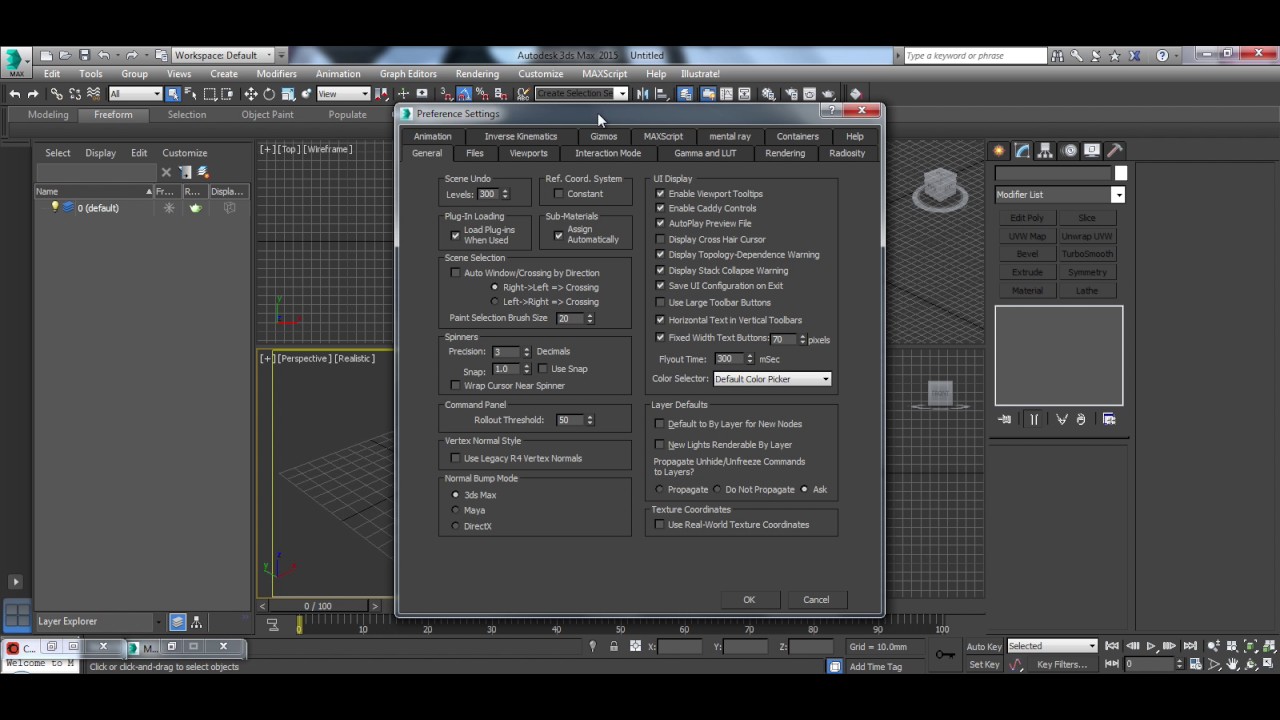Click the Open File icon in quick access
The height and width of the screenshot is (720, 1280).
(65, 55)
